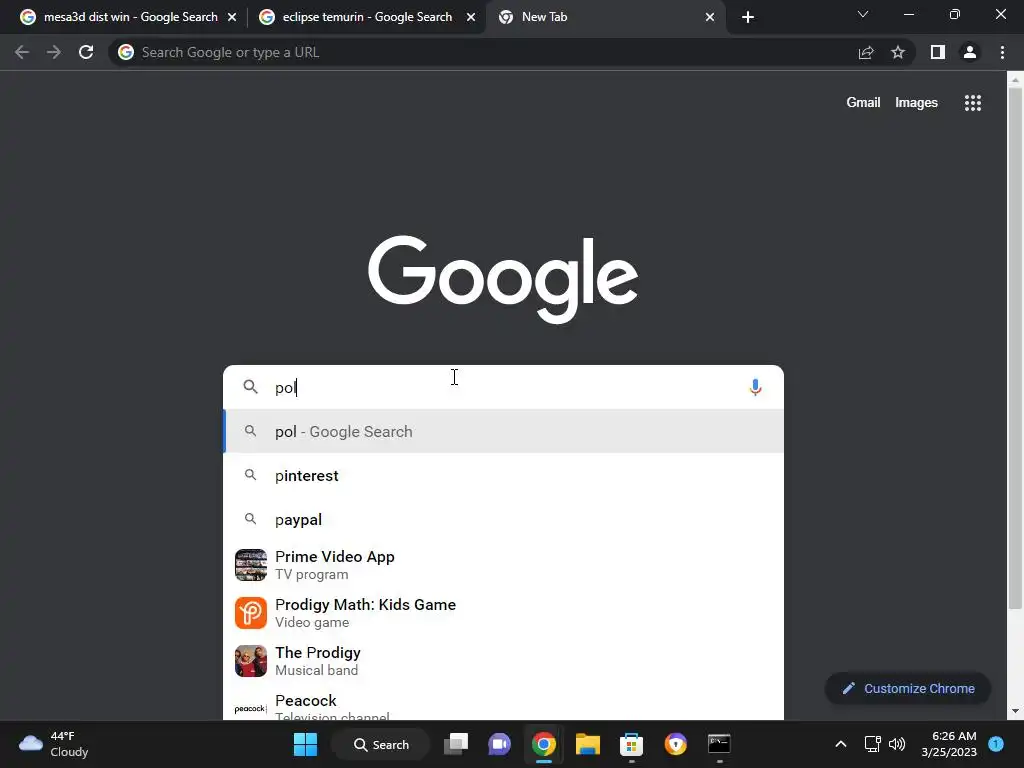Close the mesa3d dist win tab

232,17
